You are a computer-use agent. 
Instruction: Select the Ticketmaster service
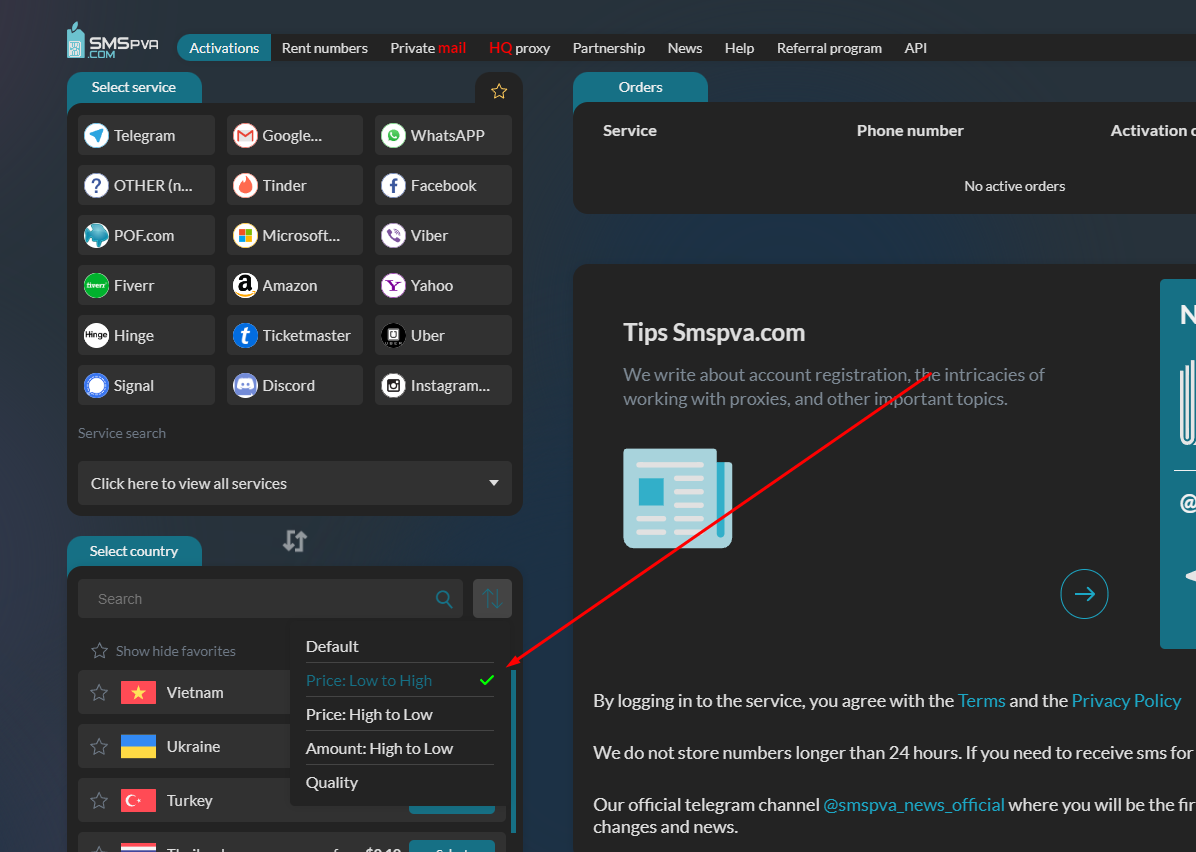click(294, 335)
